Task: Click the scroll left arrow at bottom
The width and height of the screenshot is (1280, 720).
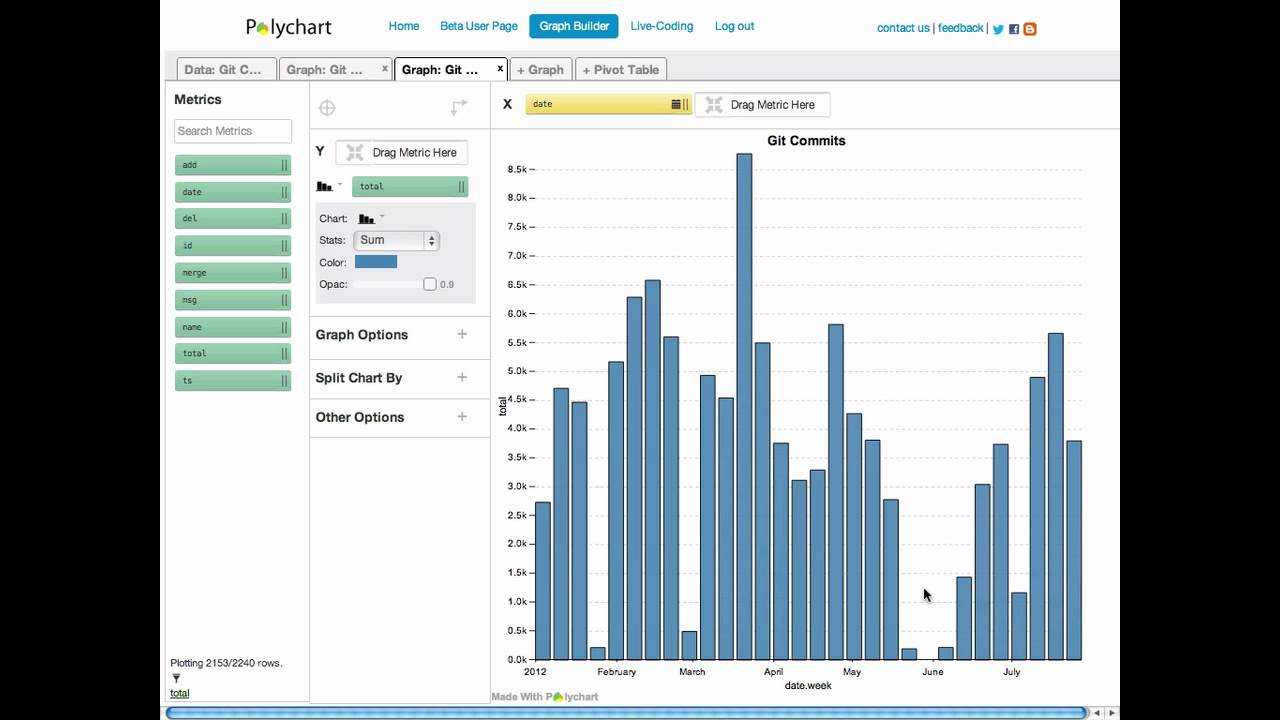Action: (1097, 713)
